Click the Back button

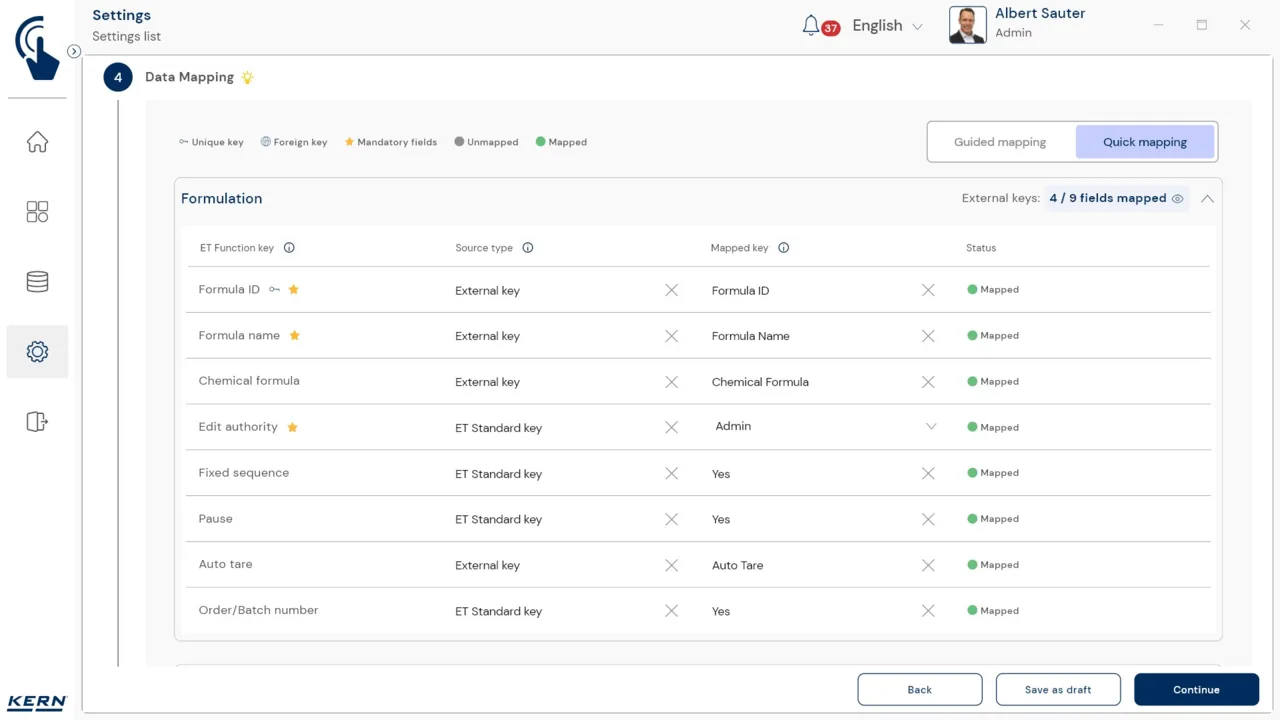[x=920, y=689]
